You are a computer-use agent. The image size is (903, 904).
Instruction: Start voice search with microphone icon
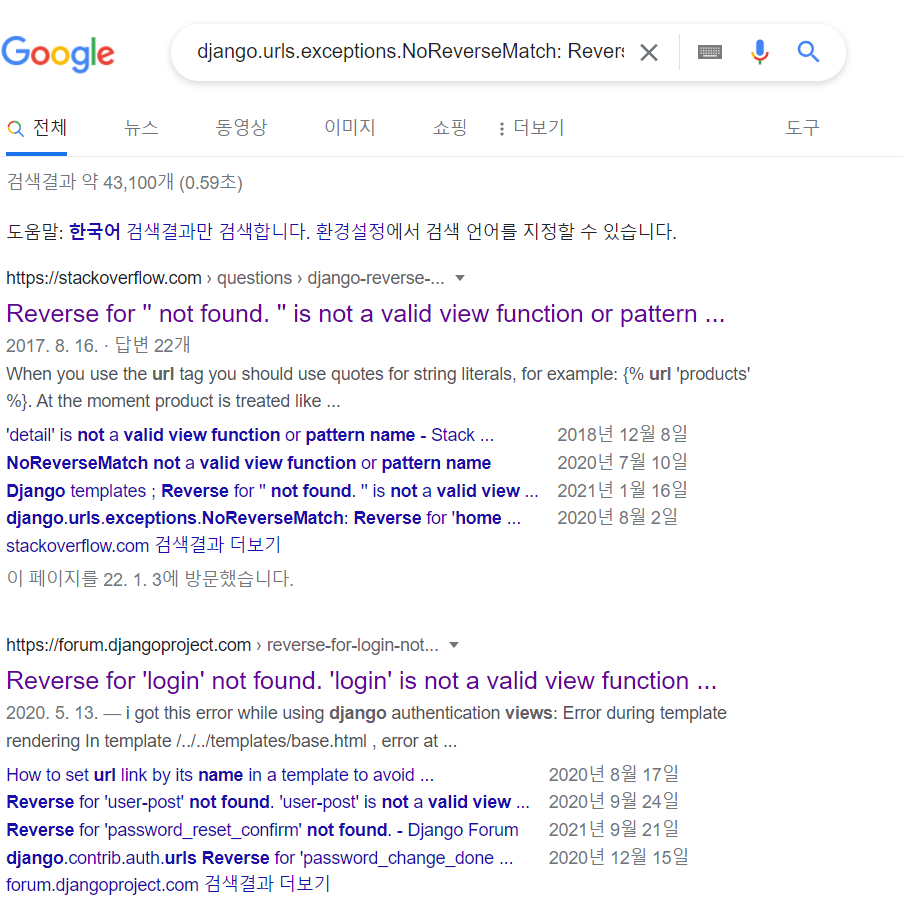click(x=759, y=52)
